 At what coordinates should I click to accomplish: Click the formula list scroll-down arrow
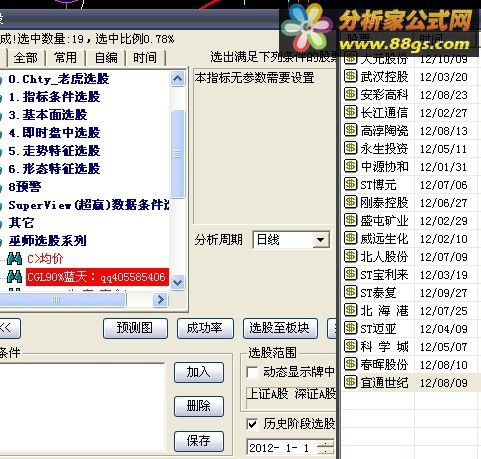(x=177, y=282)
